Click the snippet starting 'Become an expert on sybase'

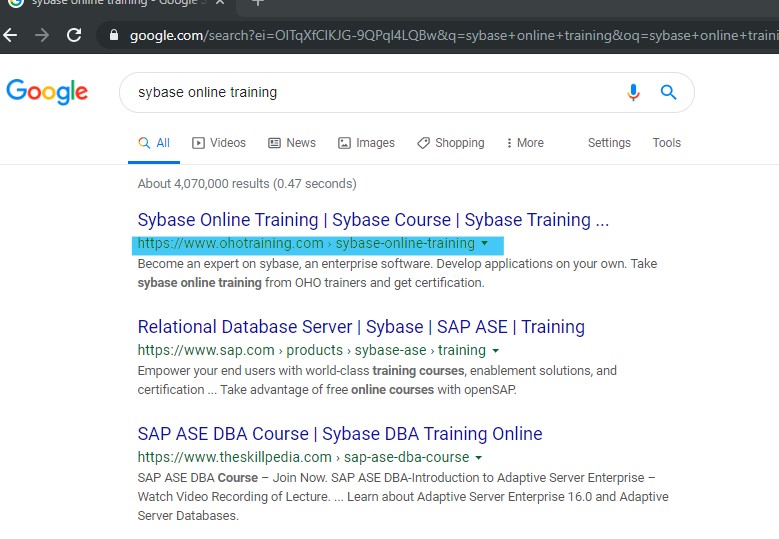(x=397, y=273)
